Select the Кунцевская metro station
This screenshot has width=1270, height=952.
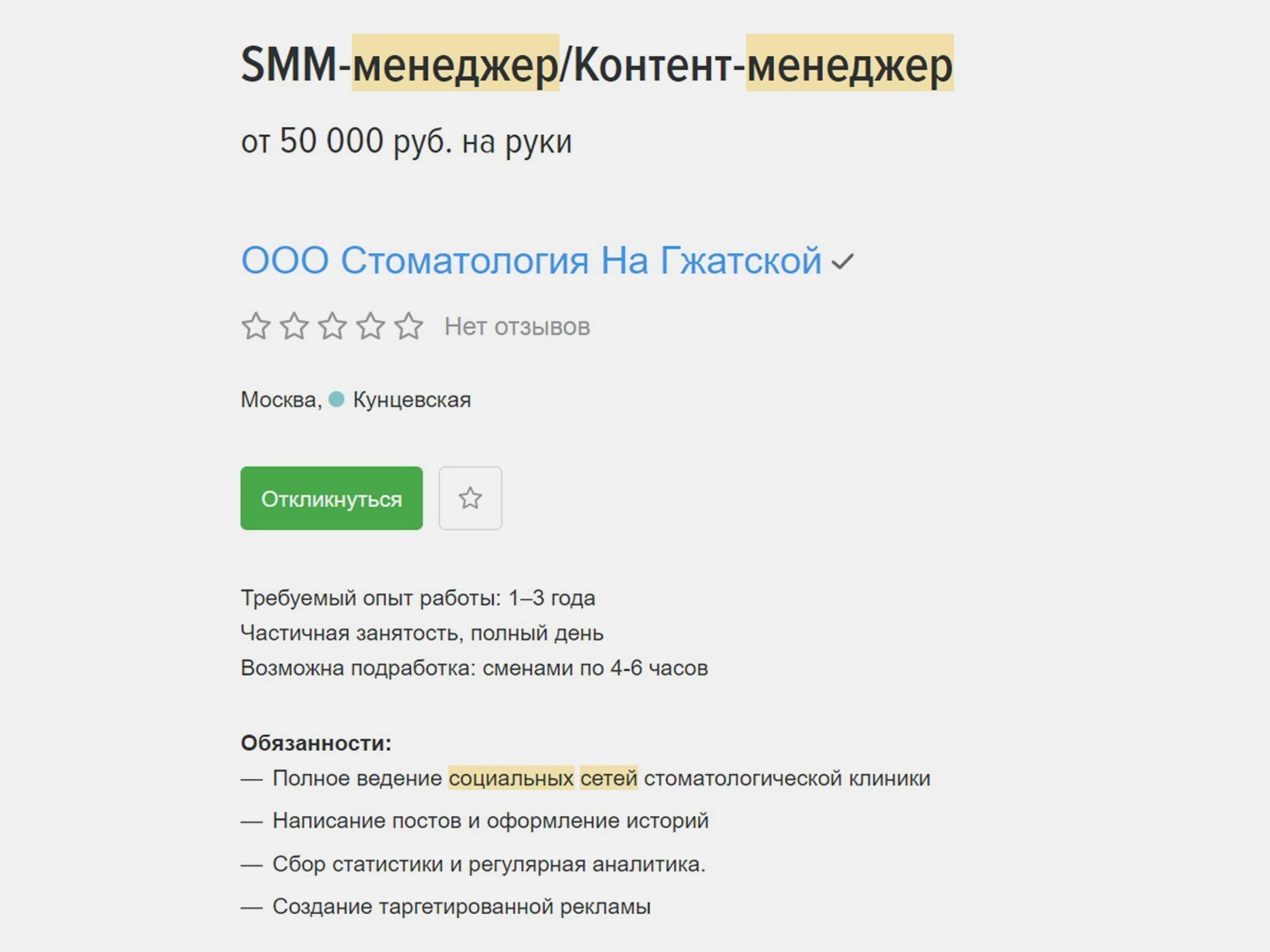pos(412,400)
